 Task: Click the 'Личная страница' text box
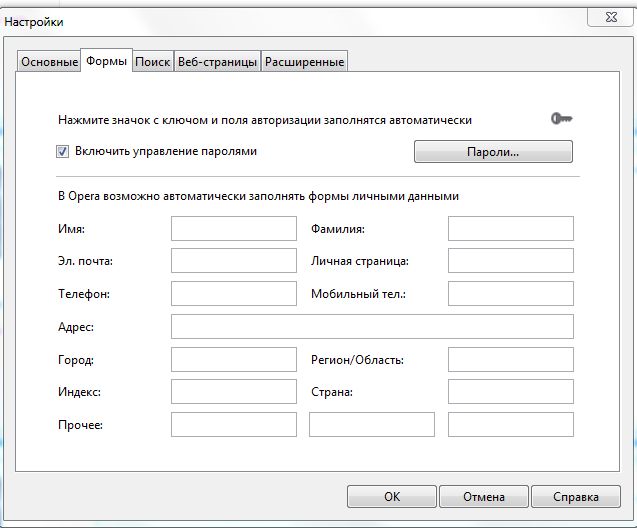[x=510, y=261]
